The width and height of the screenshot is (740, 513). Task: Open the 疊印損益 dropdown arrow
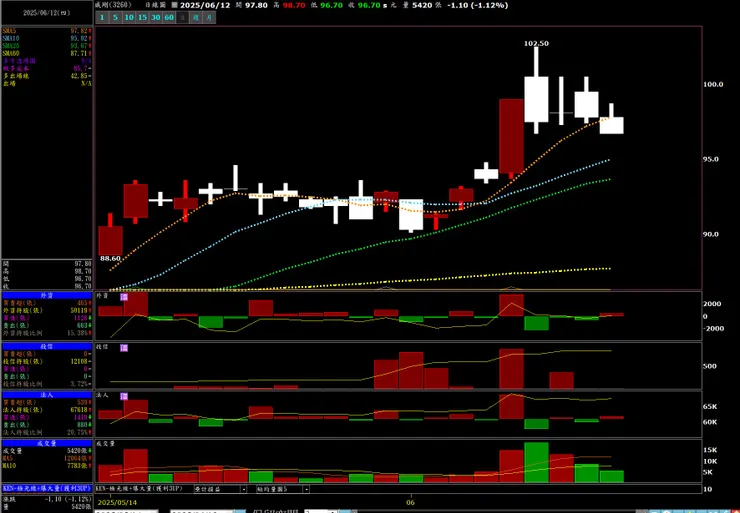tap(244, 489)
